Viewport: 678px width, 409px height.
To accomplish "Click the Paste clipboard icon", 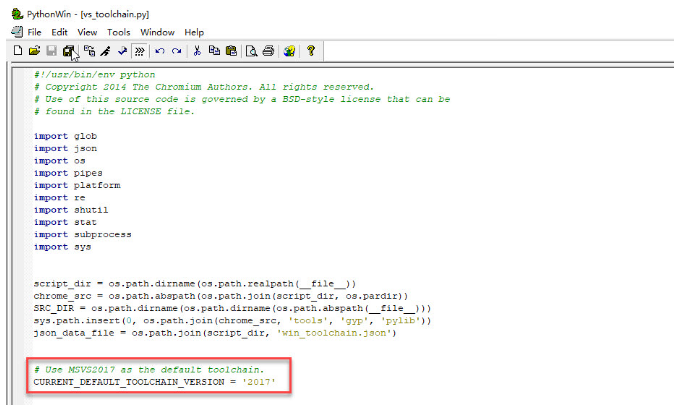I will pos(231,51).
